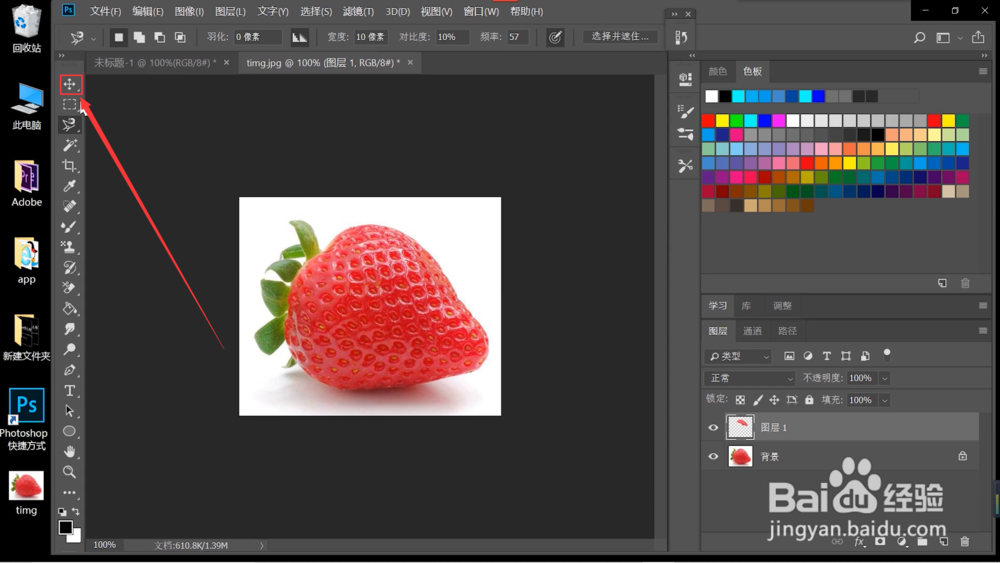Open the blend mode 正常 dropdown

[750, 378]
